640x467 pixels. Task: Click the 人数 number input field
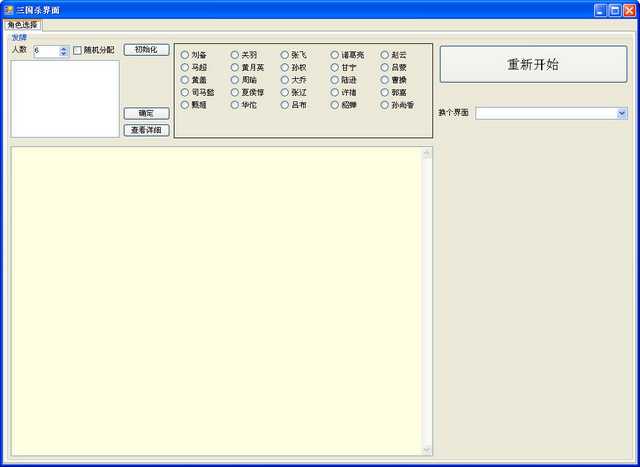(x=45, y=51)
